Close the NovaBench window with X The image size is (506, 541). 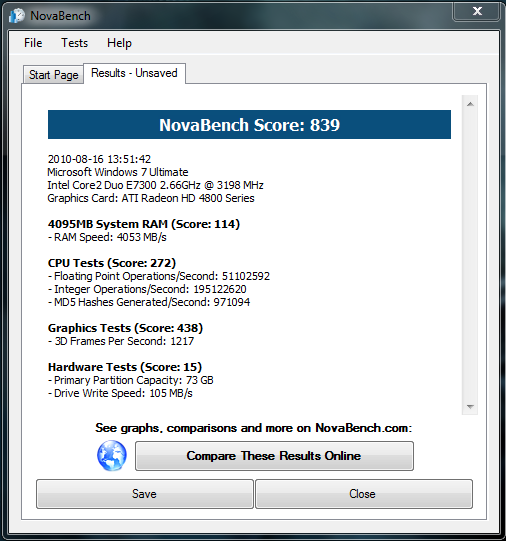tap(477, 11)
